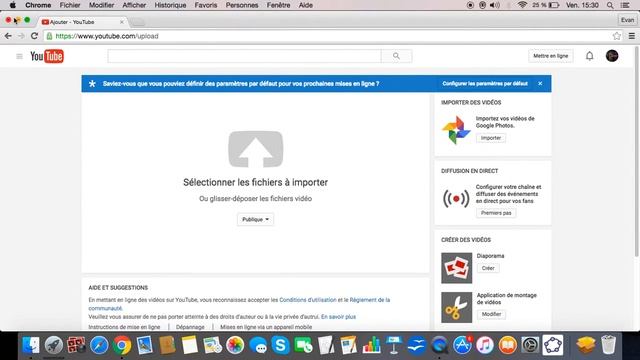The image size is (640, 360).
Task: Open the Aide menu
Action: 306,5
